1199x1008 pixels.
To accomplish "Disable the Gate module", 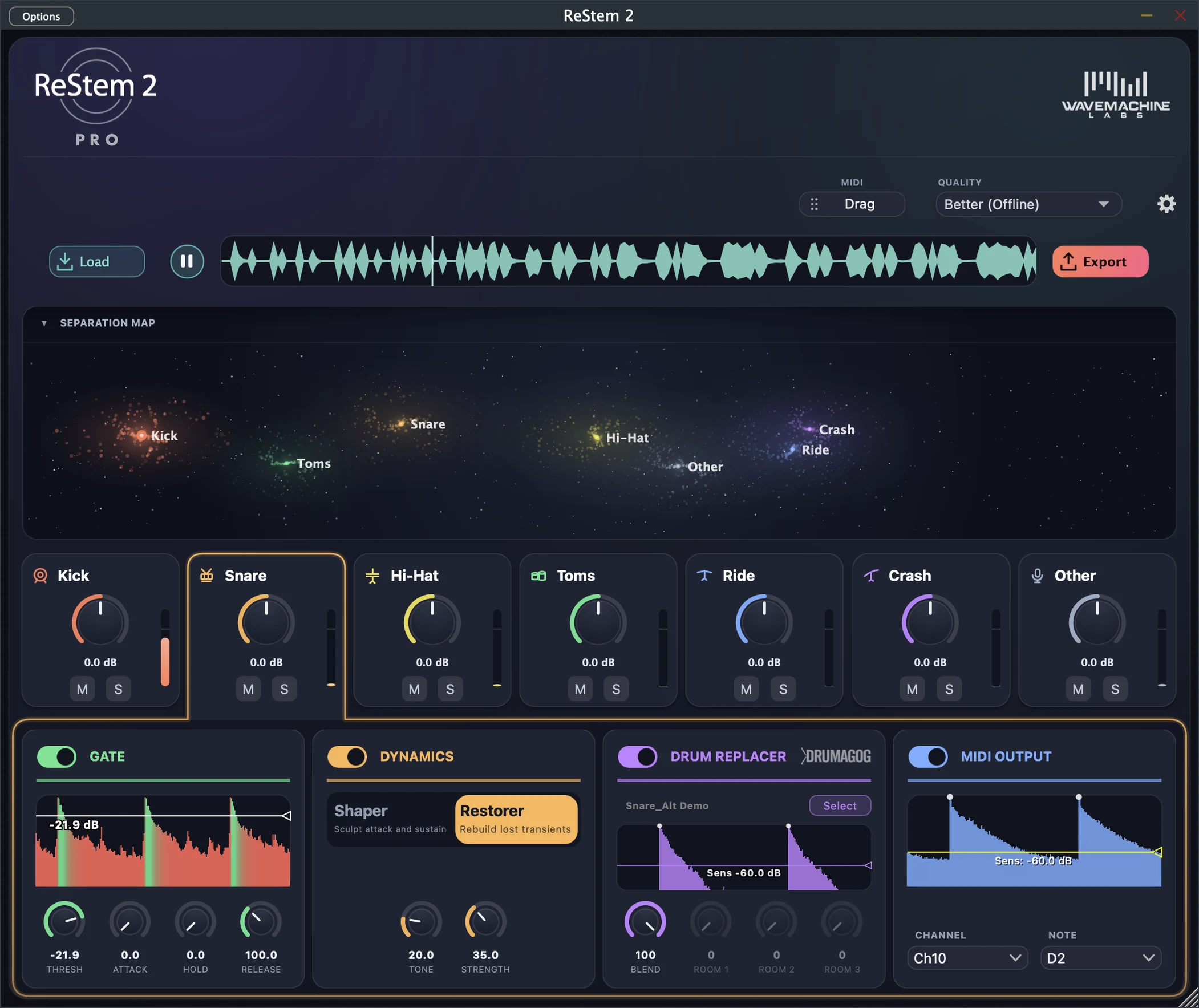I will (x=56, y=756).
